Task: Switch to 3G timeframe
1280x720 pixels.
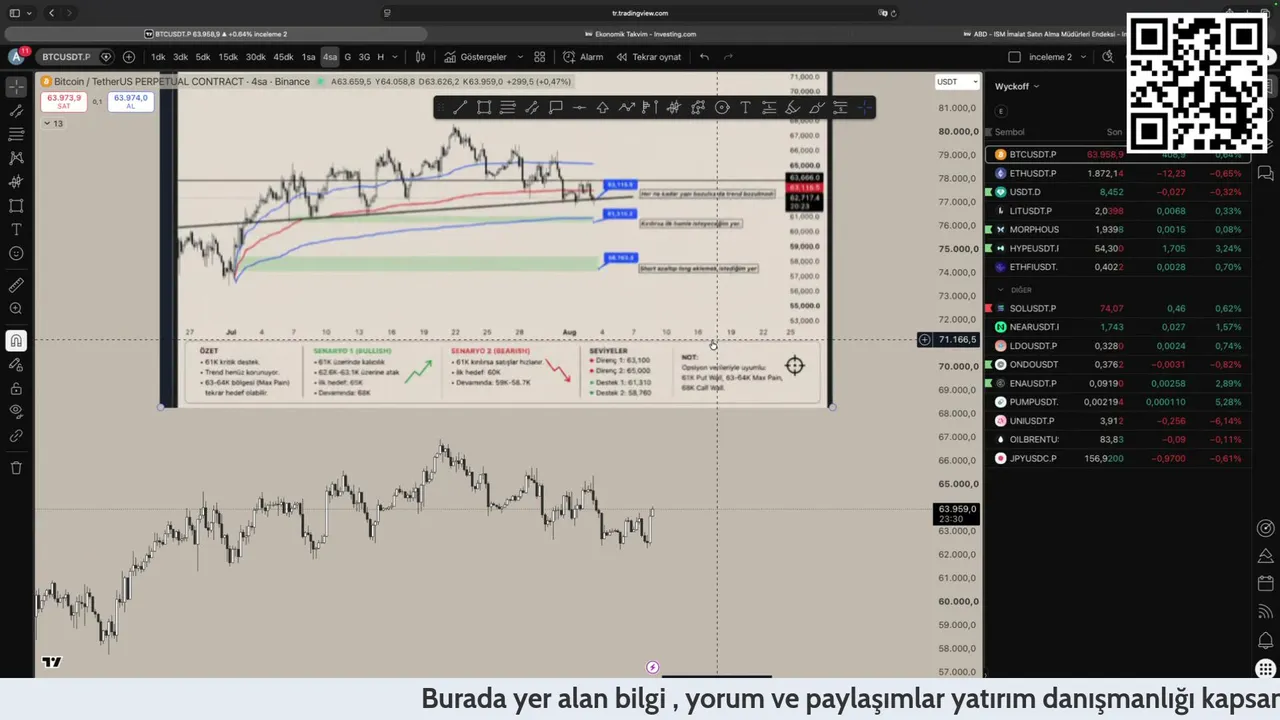Action: 364,57
